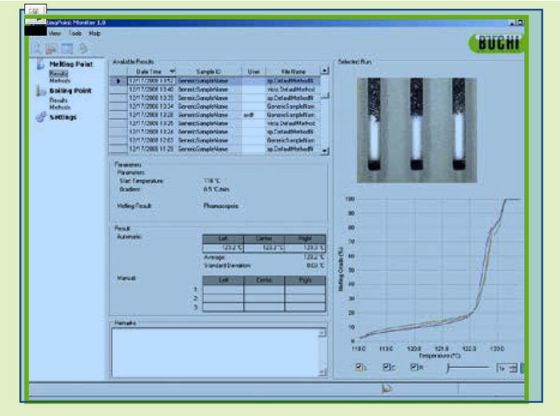Click inside the Remarks text box
The image size is (560, 416).
click(x=218, y=352)
